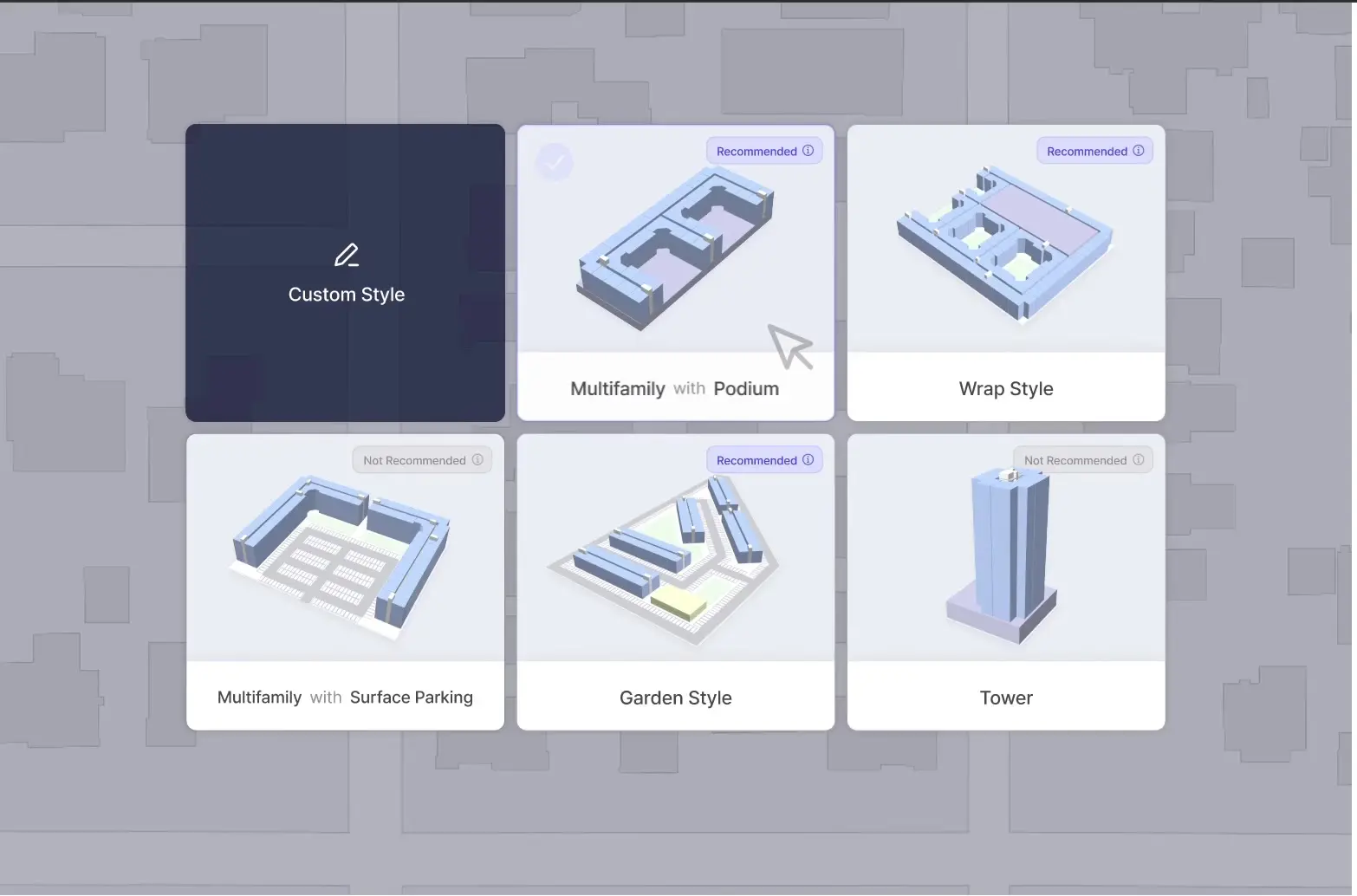Open info icon on Surface Parking's Not Recommended badge
This screenshot has height=896, width=1357.
click(477, 460)
